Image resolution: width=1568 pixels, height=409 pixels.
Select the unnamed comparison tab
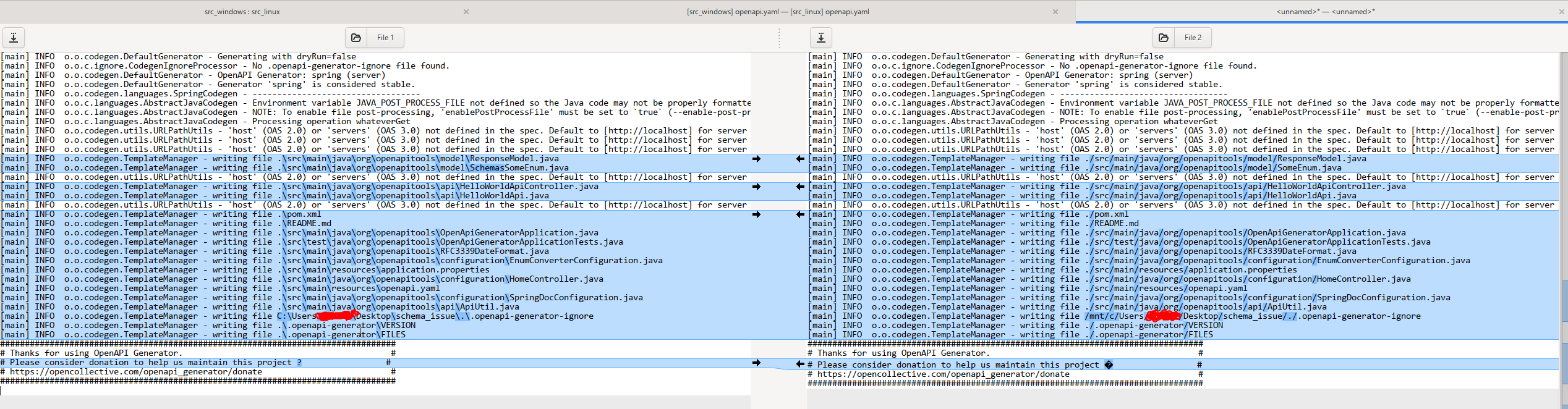pyautogui.click(x=1325, y=12)
